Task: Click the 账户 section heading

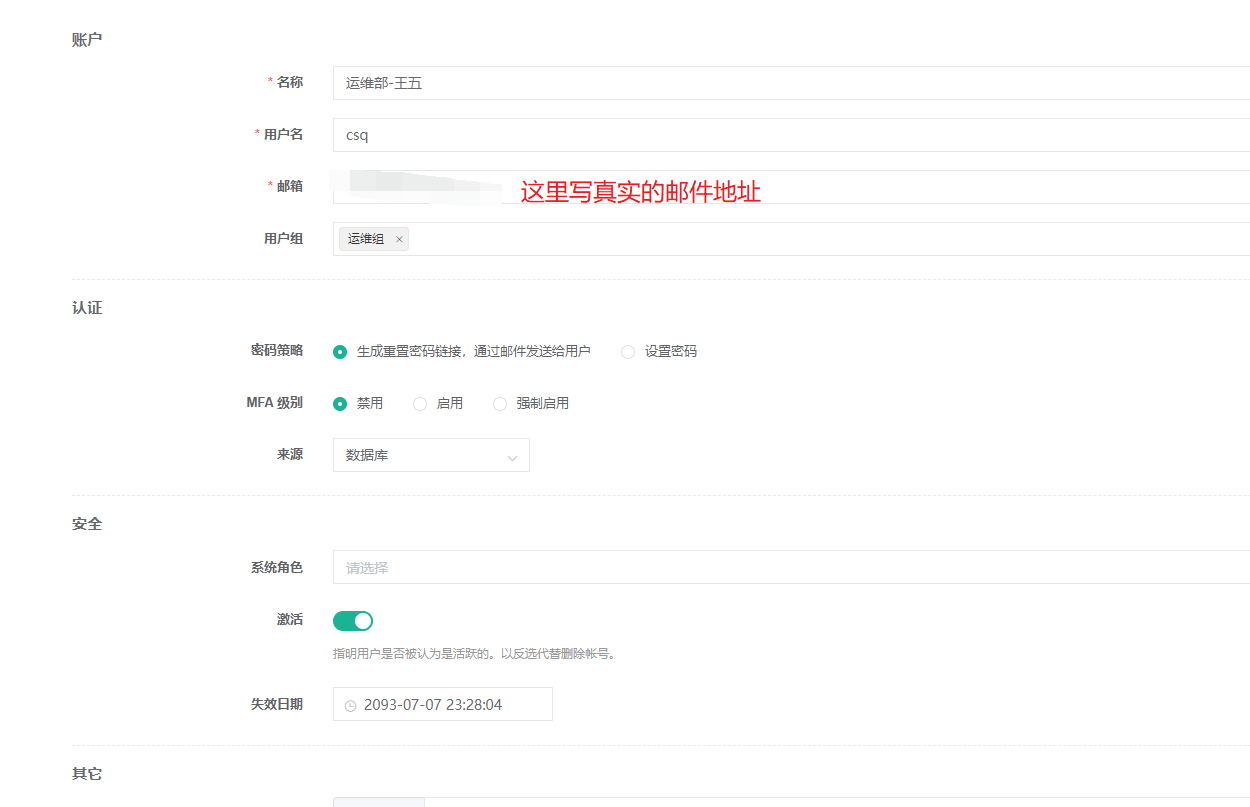Action: (x=87, y=40)
